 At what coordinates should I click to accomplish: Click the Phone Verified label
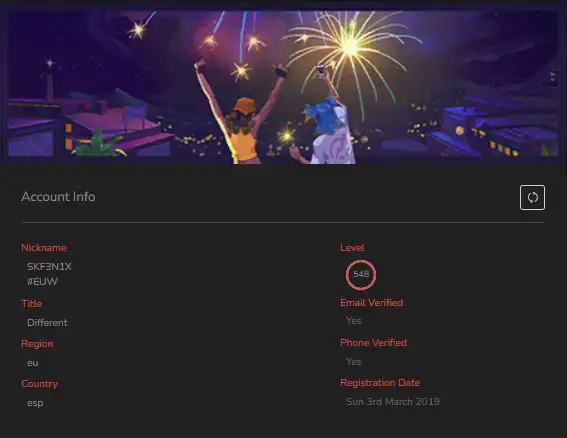coord(374,343)
